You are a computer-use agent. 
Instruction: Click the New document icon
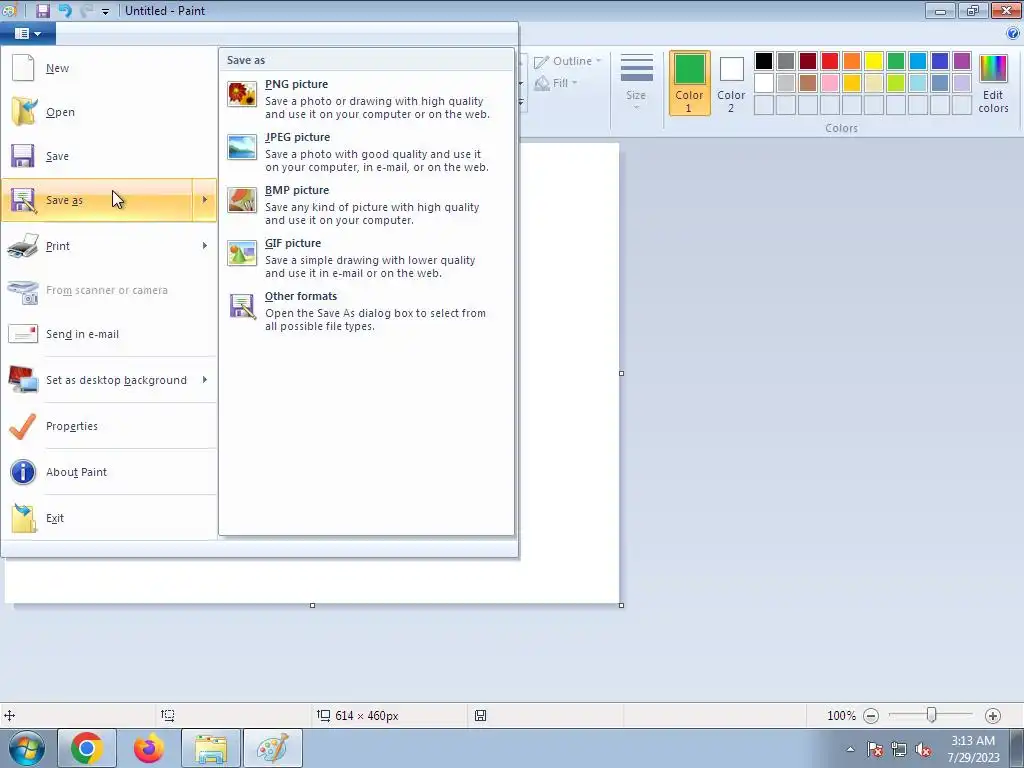[x=23, y=68]
